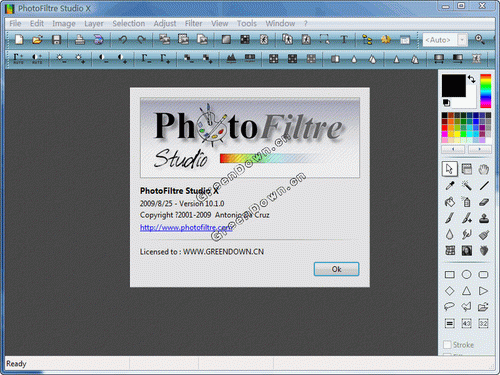This screenshot has height=375, width=500.
Task: Select the Hand move tool
Action: 484,169
